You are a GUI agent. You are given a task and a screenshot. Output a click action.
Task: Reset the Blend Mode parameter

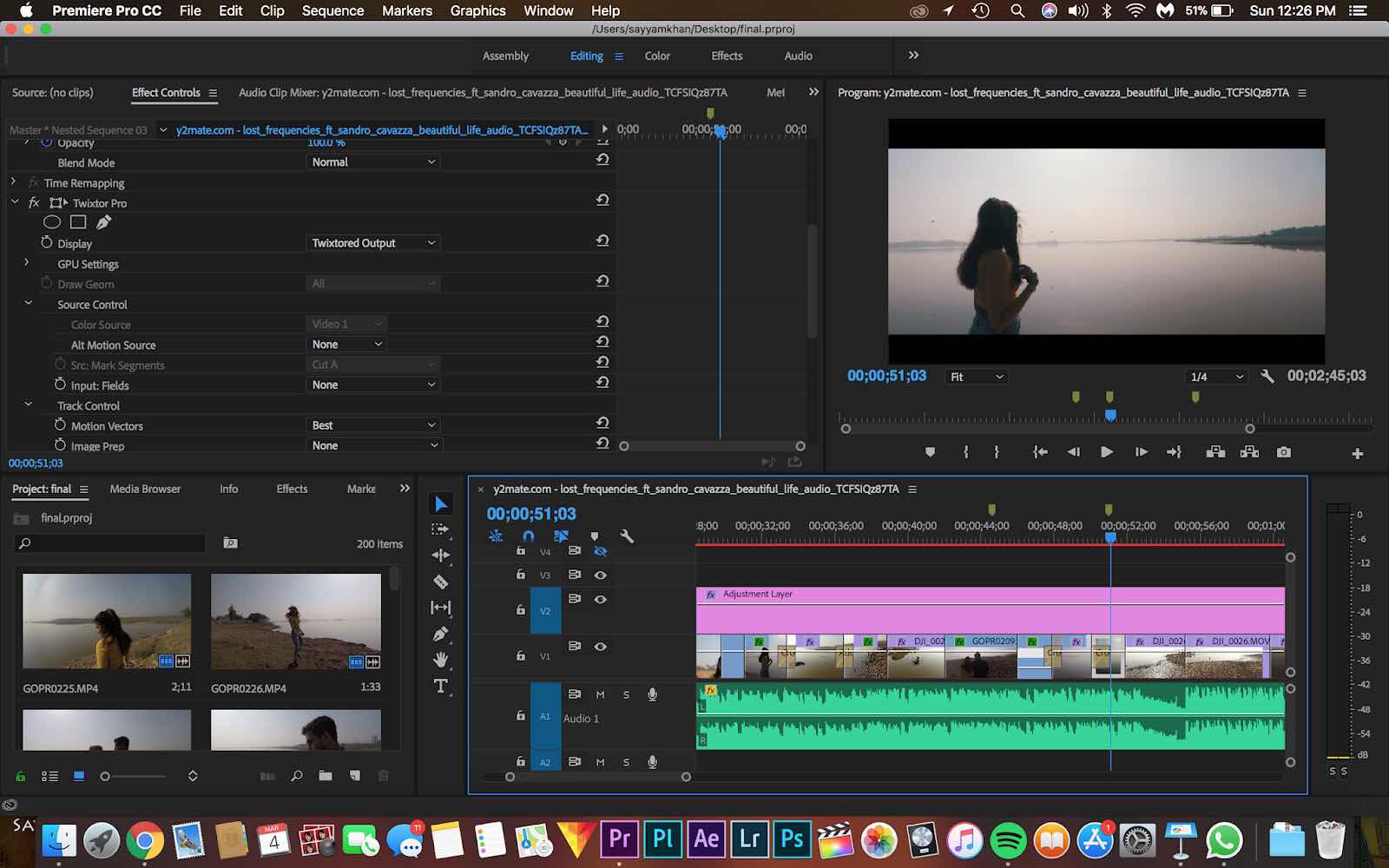602,160
